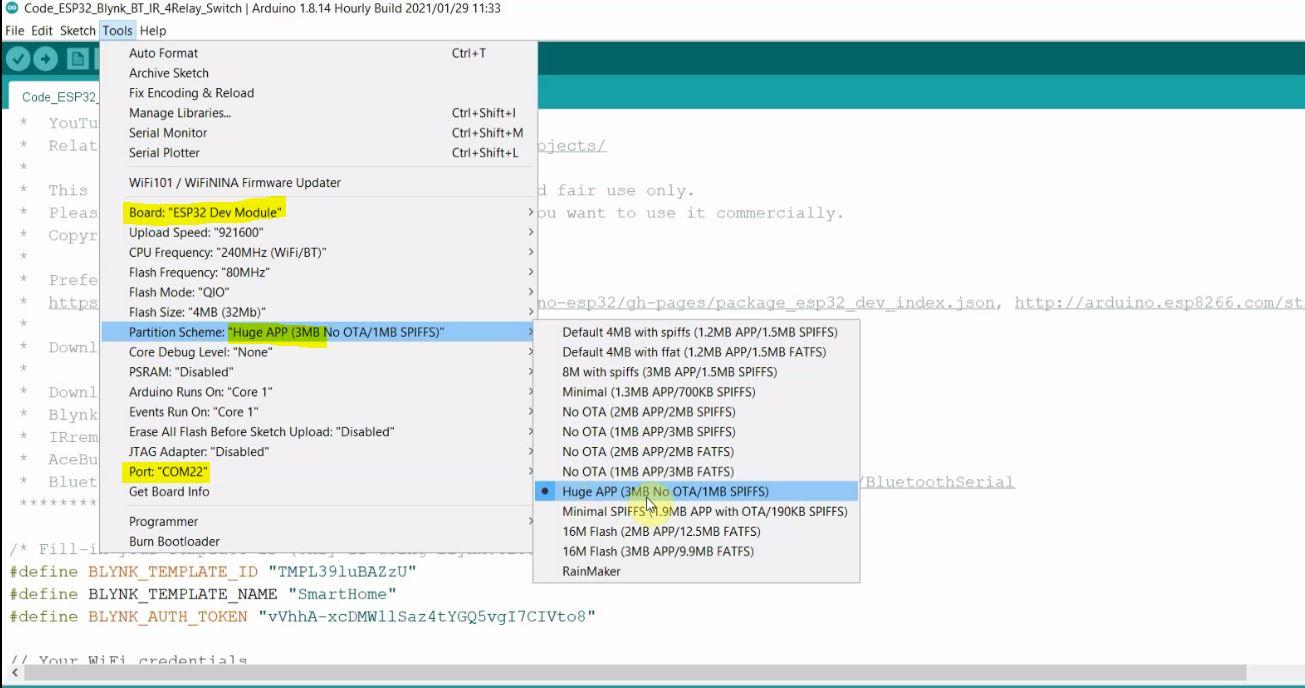Click the BLYNK_TEMPLATE_ID value "TMPL39luBAZzU"

tap(341, 572)
